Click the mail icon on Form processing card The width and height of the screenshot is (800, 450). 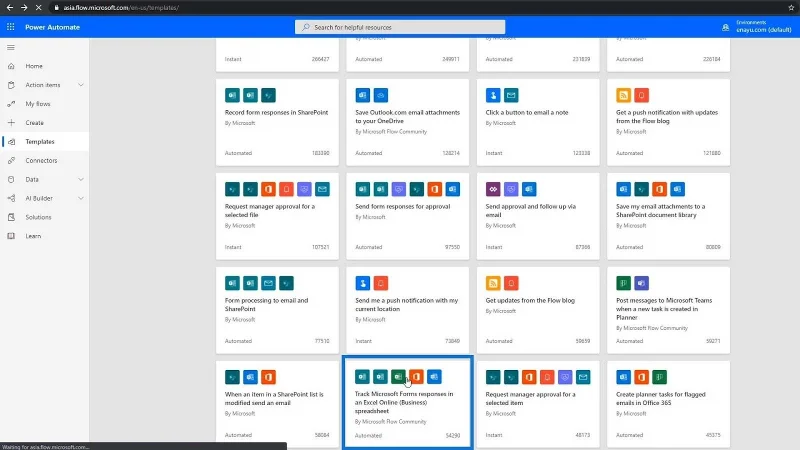tap(268, 283)
